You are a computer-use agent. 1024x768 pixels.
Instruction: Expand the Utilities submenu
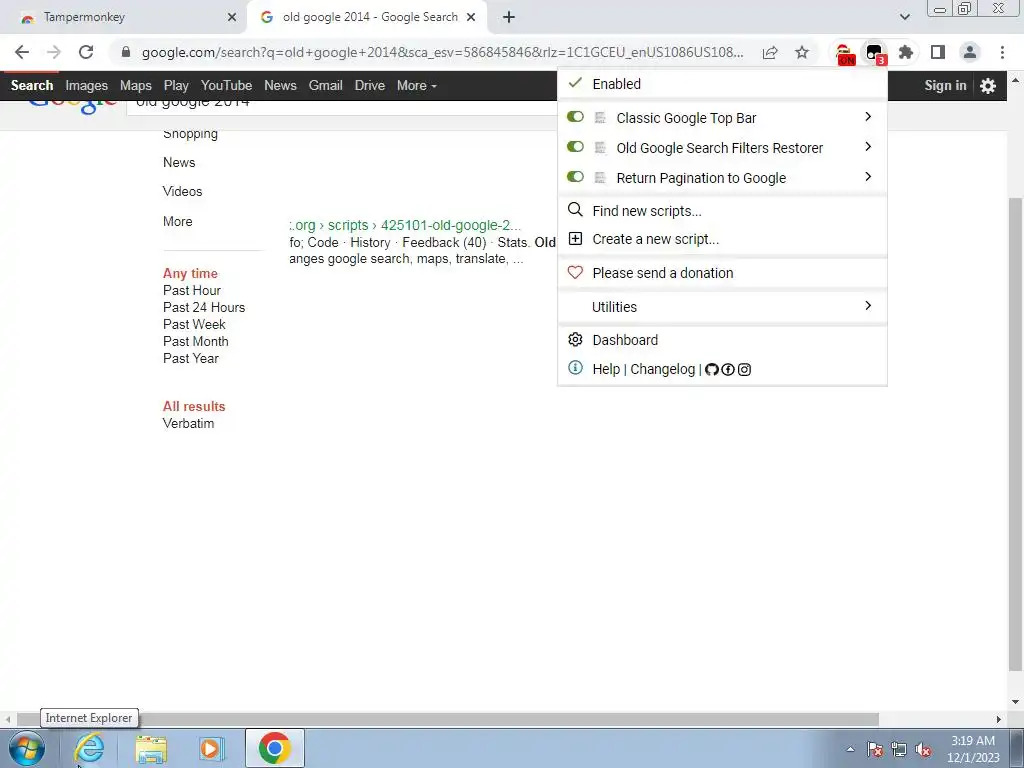point(722,307)
